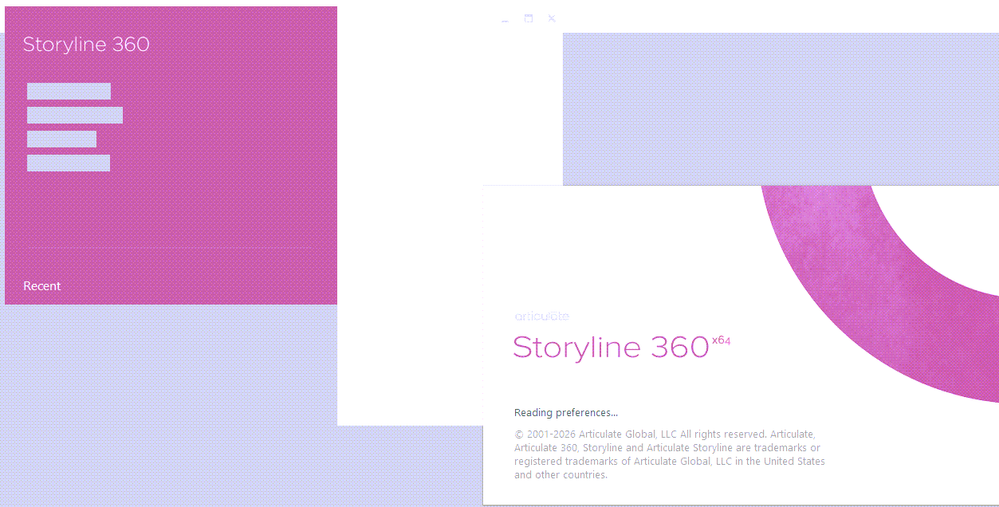
Task: Click the Storyline 360 title in the pink sidebar
Action: tap(86, 45)
